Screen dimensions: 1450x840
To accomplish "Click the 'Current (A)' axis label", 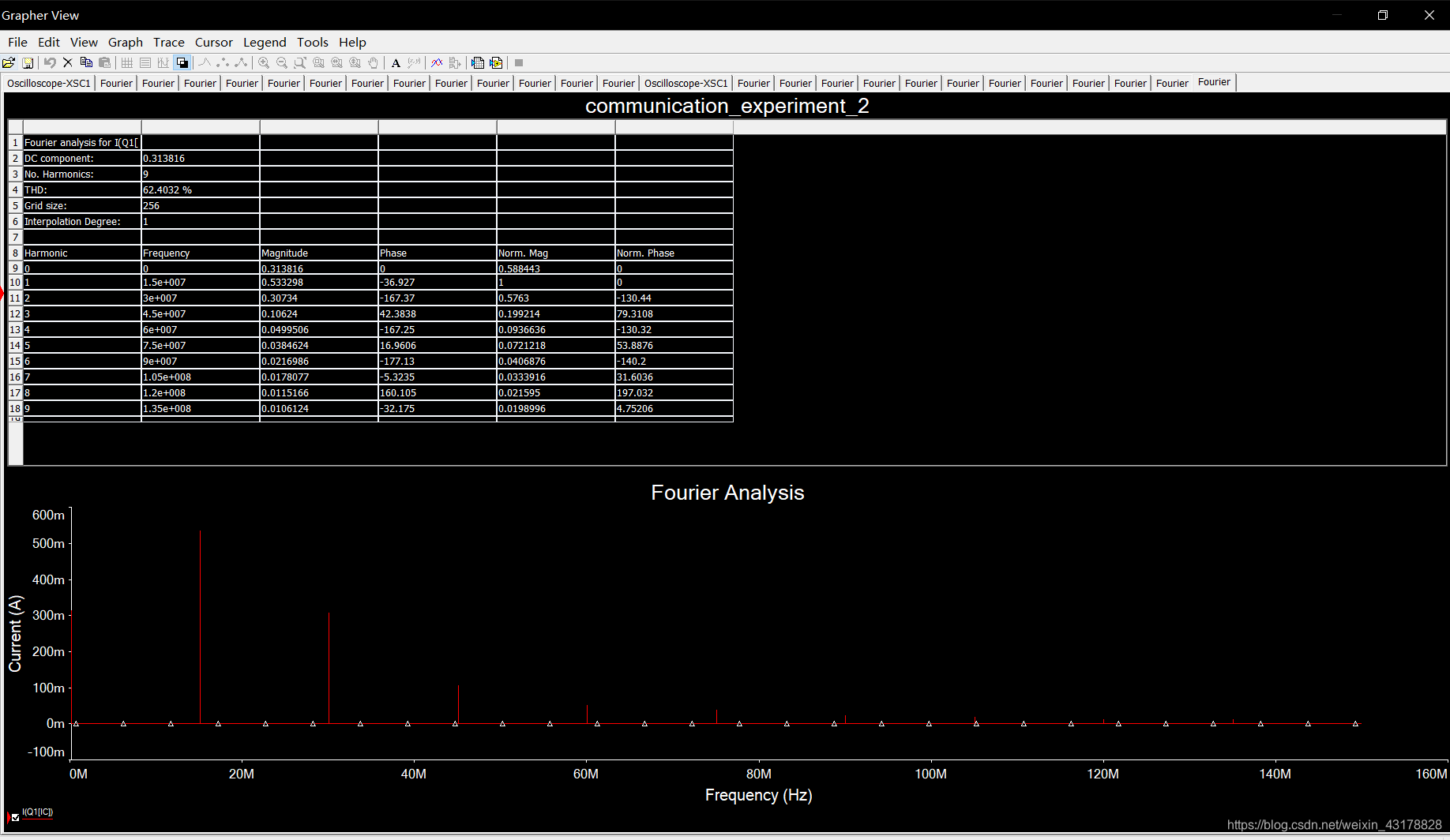I will tap(15, 634).
